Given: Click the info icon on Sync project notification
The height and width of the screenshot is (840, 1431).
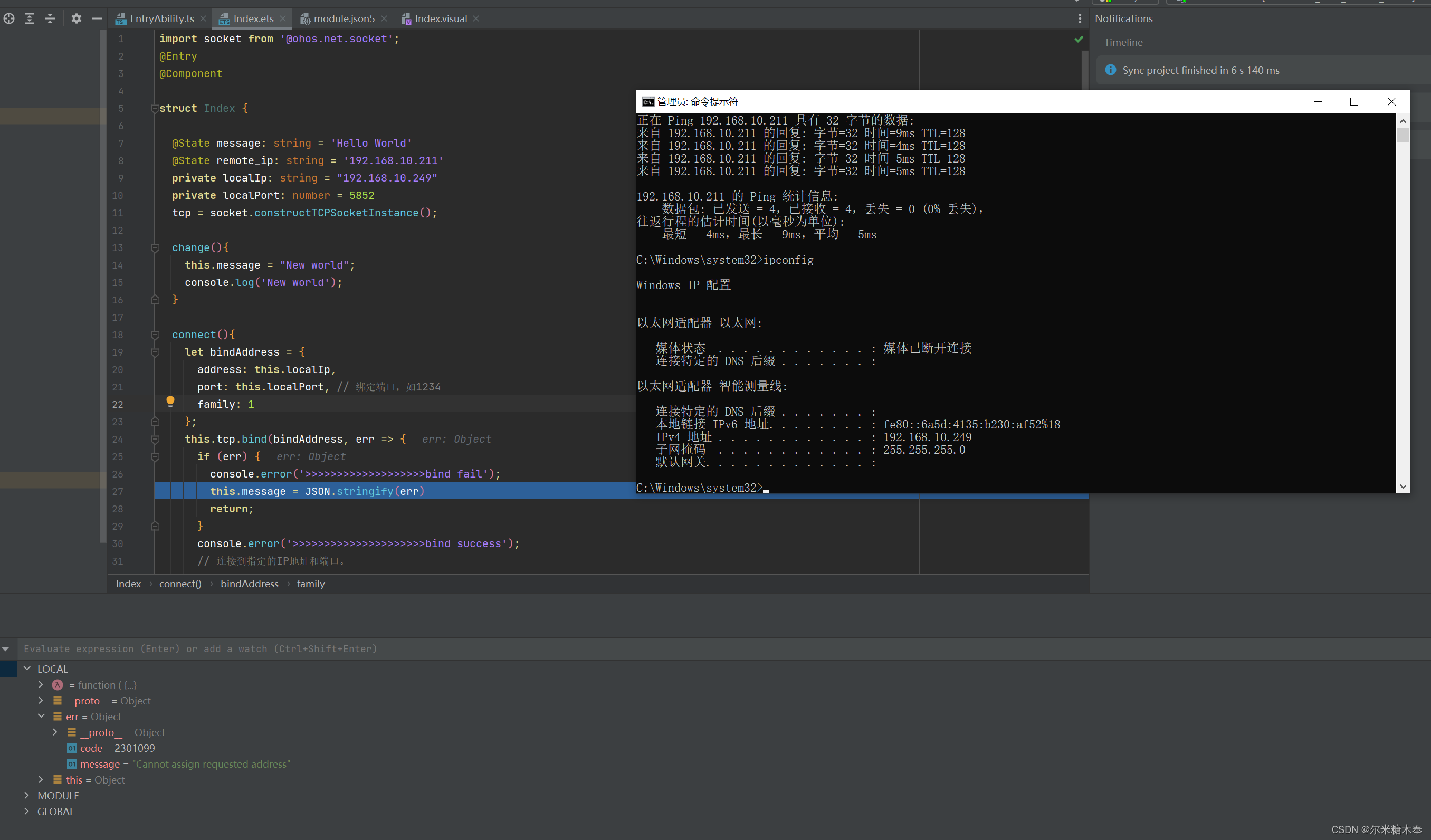Looking at the screenshot, I should (x=1110, y=70).
